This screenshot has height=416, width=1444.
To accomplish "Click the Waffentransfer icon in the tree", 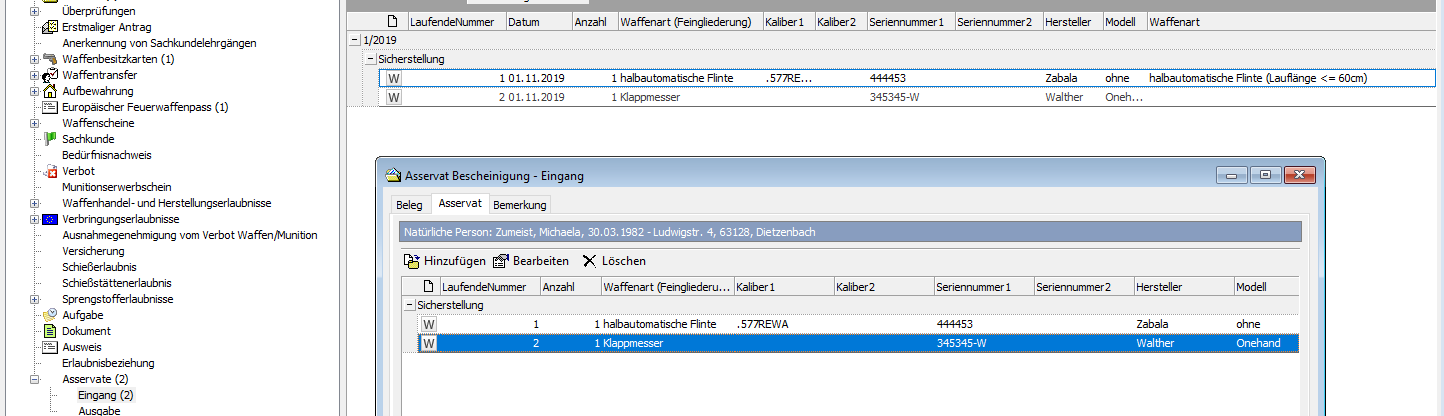I will [x=50, y=75].
